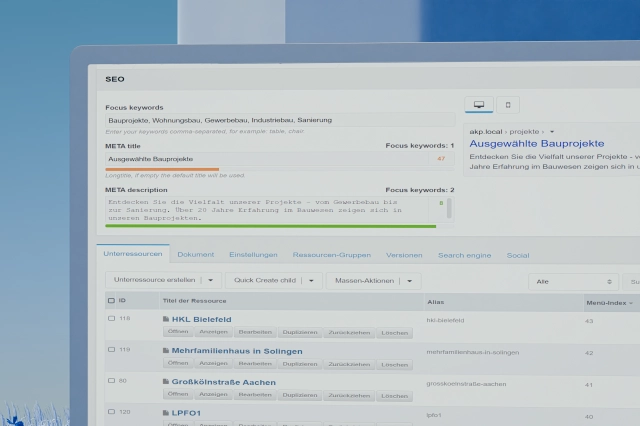Tick the select-all checkbox in ID header
Screen dimensions: 640x426
(111, 301)
